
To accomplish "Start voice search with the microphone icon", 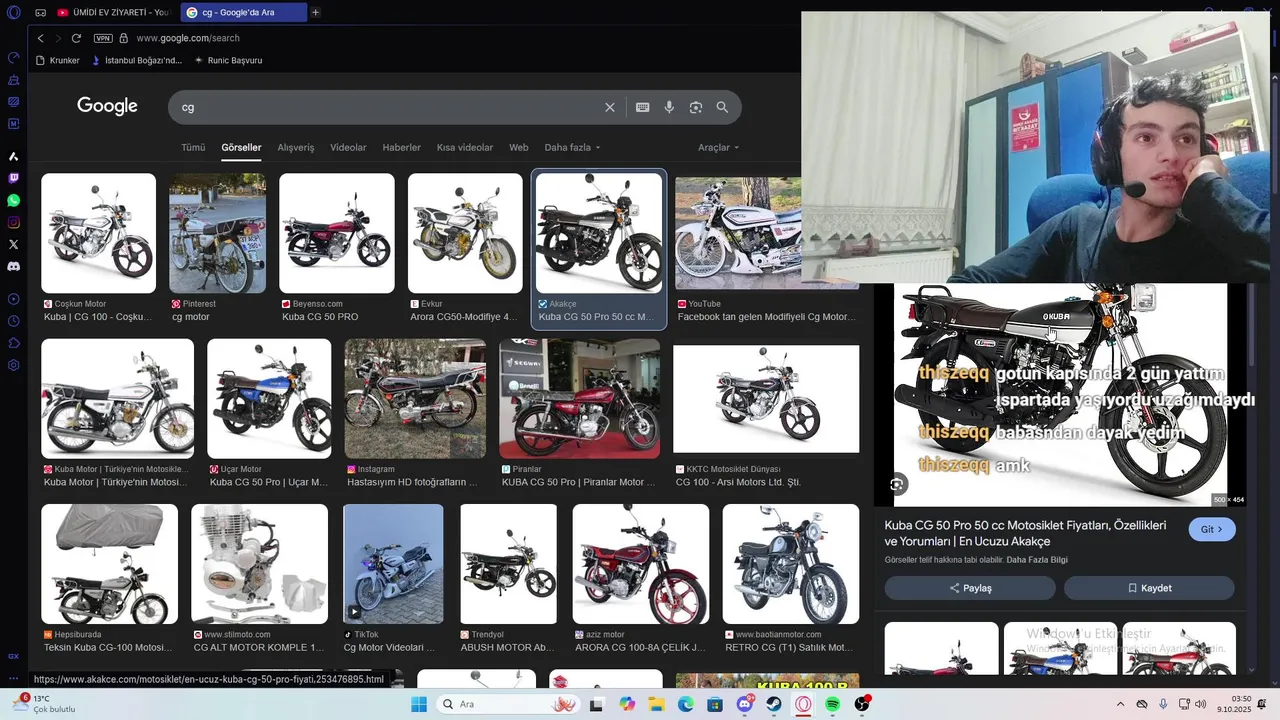I will pyautogui.click(x=669, y=107).
